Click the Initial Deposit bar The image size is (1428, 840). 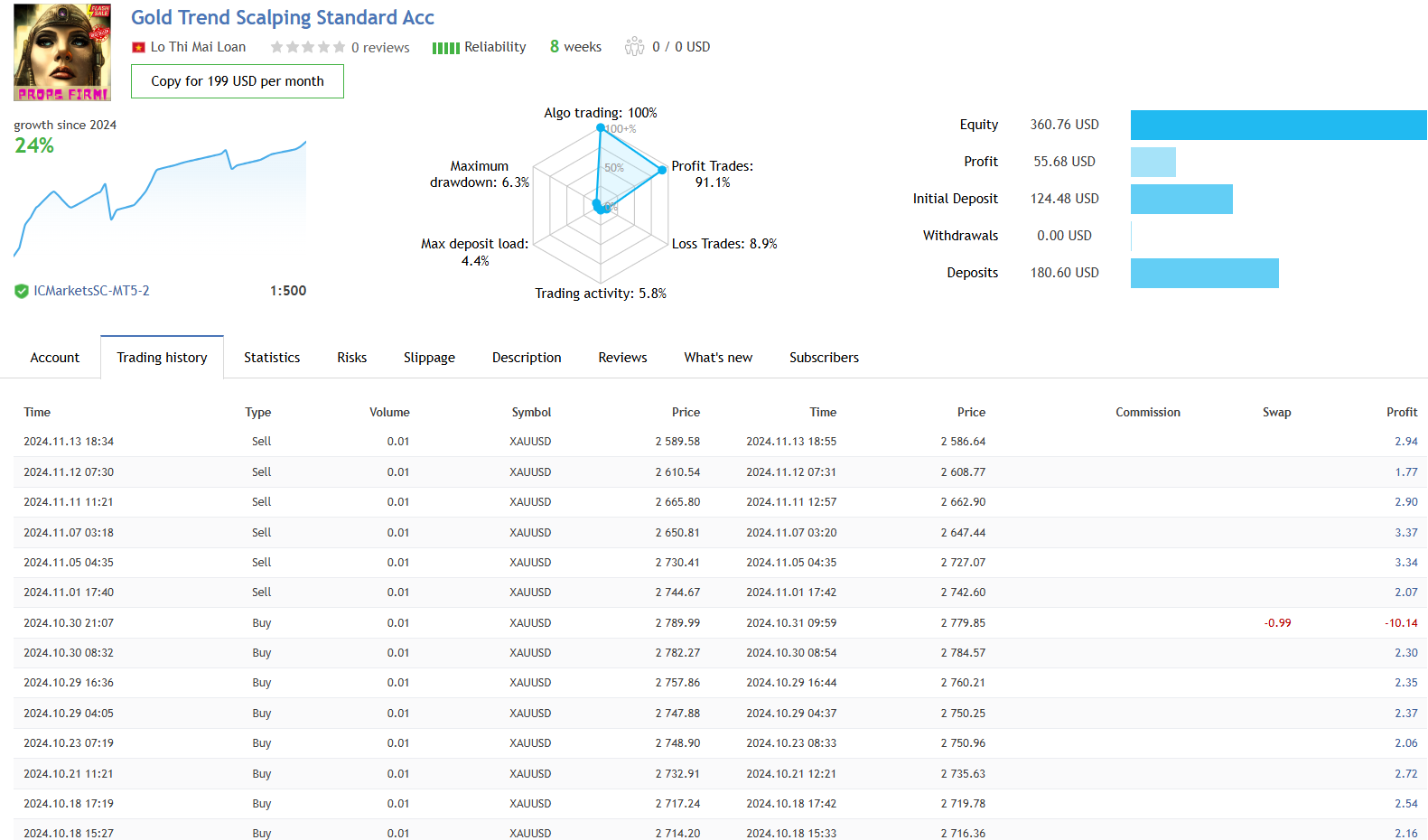(1181, 199)
